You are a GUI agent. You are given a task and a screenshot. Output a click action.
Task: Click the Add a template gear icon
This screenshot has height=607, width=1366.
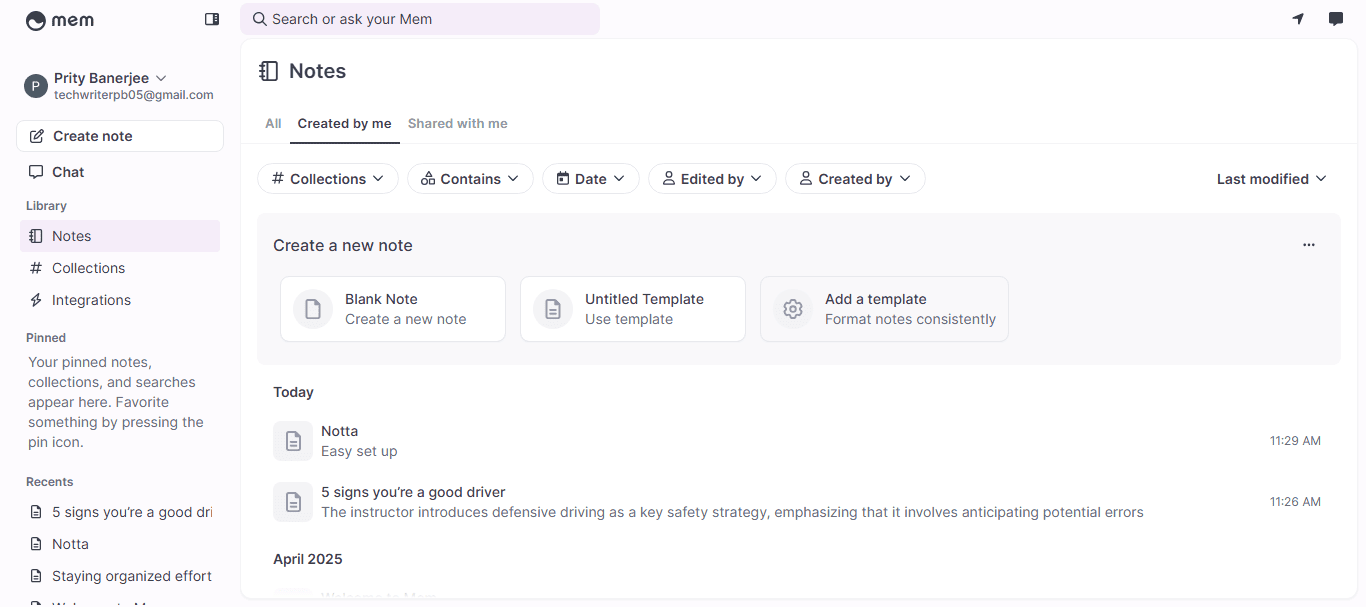tap(793, 309)
